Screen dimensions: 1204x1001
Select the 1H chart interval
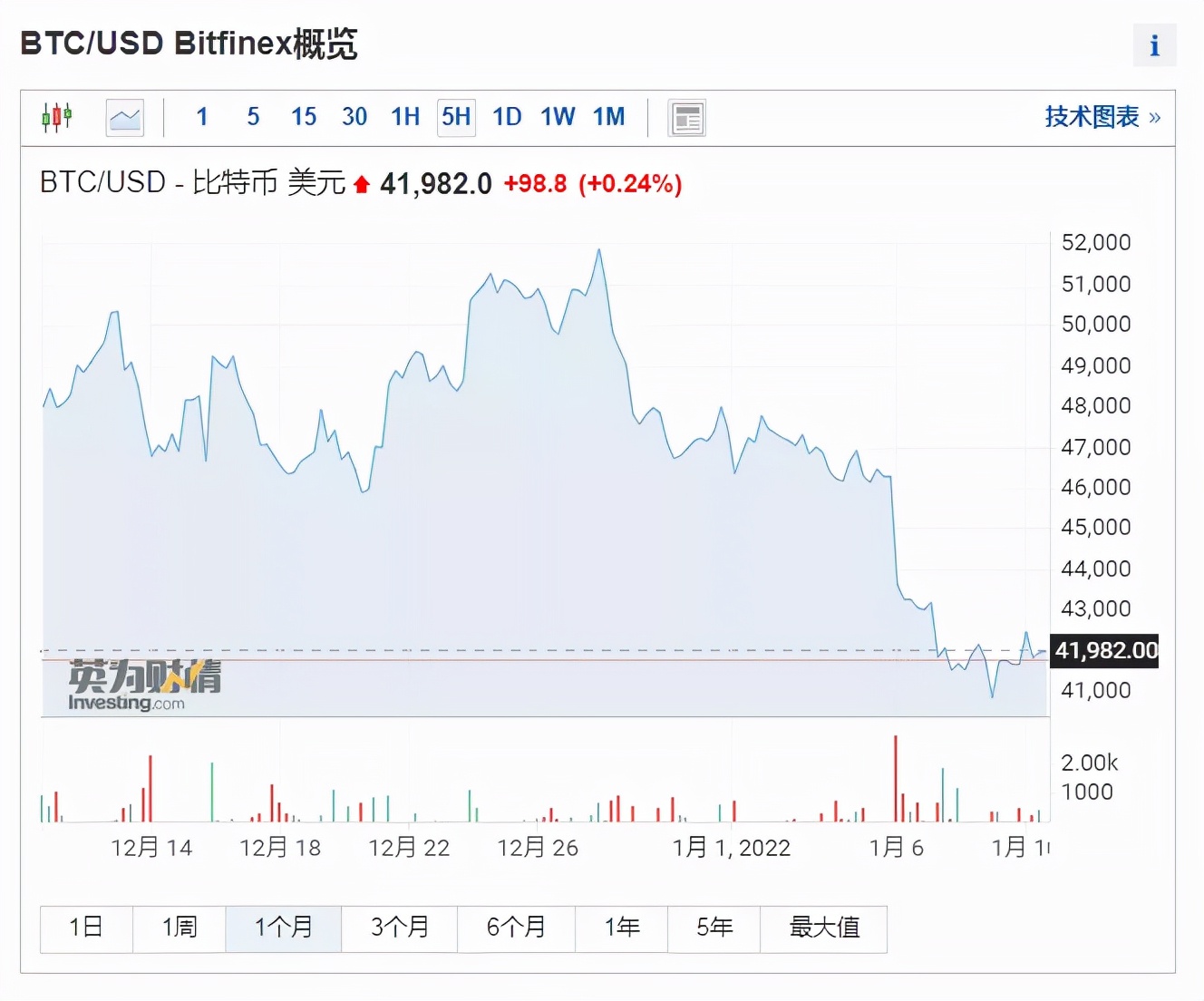point(405,117)
